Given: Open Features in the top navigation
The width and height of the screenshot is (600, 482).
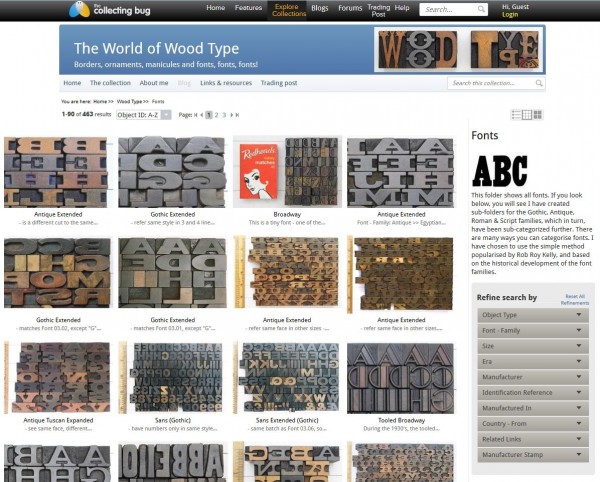Looking at the screenshot, I should point(248,8).
